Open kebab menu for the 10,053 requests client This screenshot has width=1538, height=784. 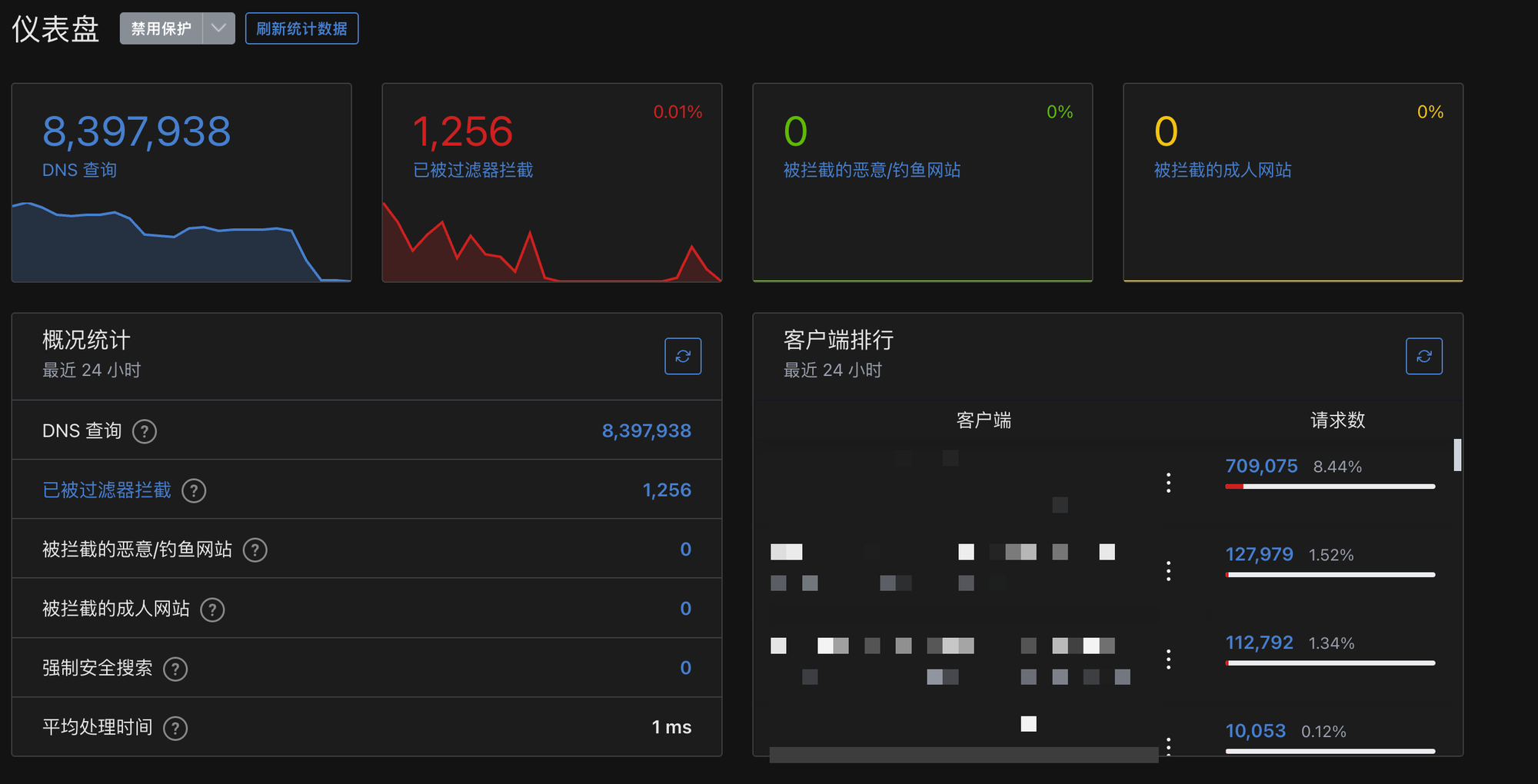coord(1168,742)
